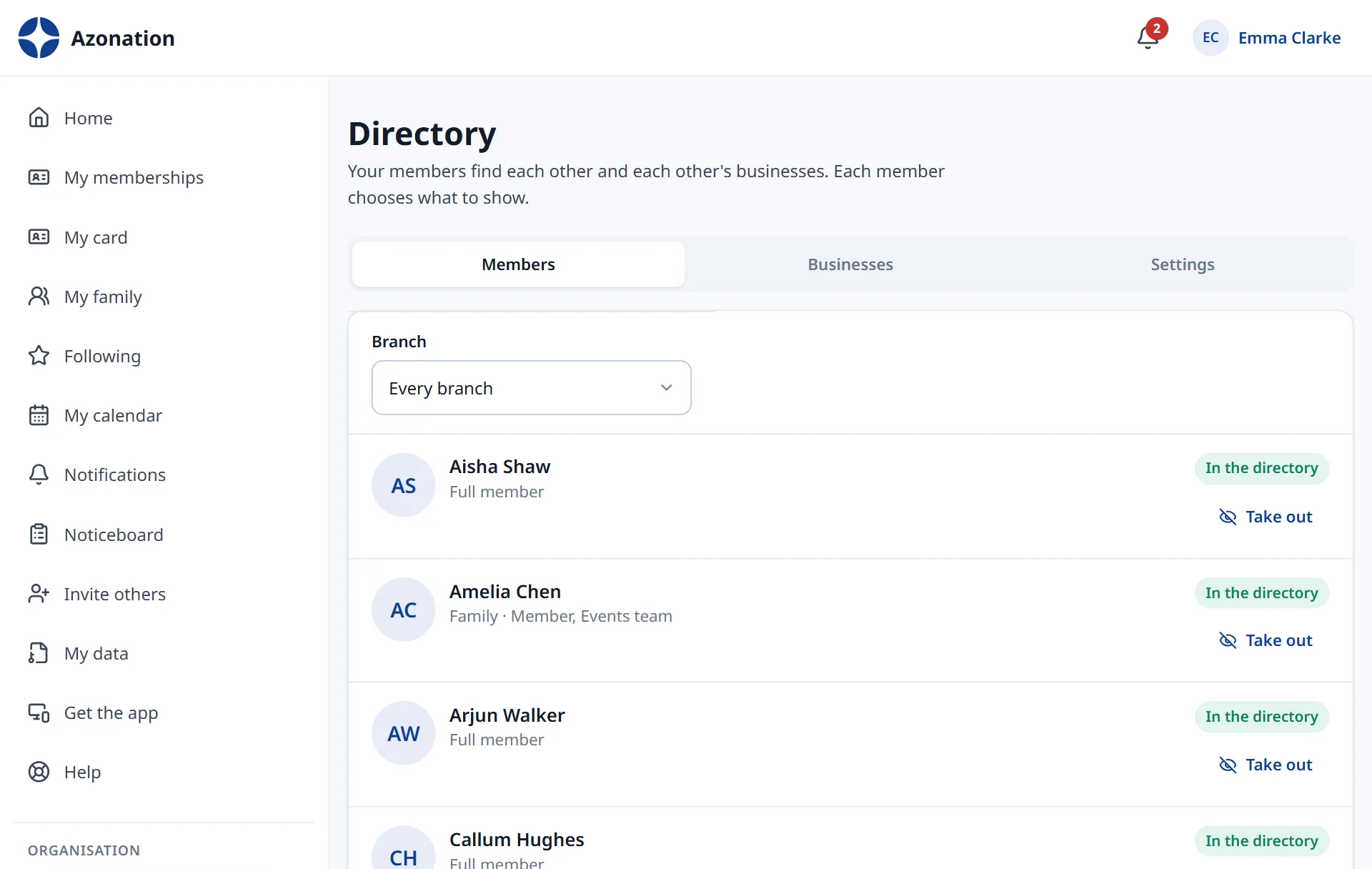The image size is (1372, 869).
Task: Click the Home house icon in sidebar
Action: (39, 118)
